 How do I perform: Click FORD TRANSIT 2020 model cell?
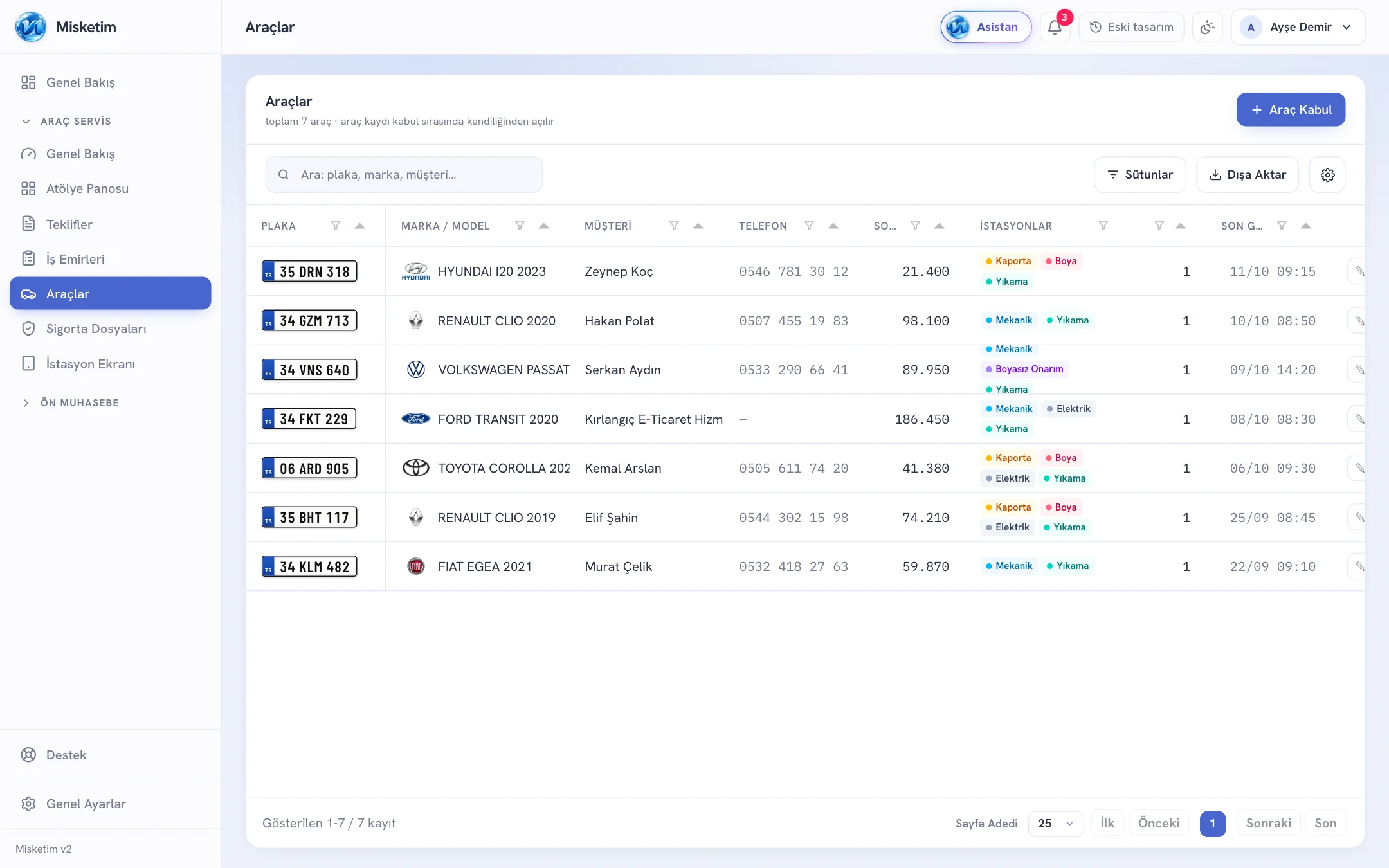coord(498,419)
